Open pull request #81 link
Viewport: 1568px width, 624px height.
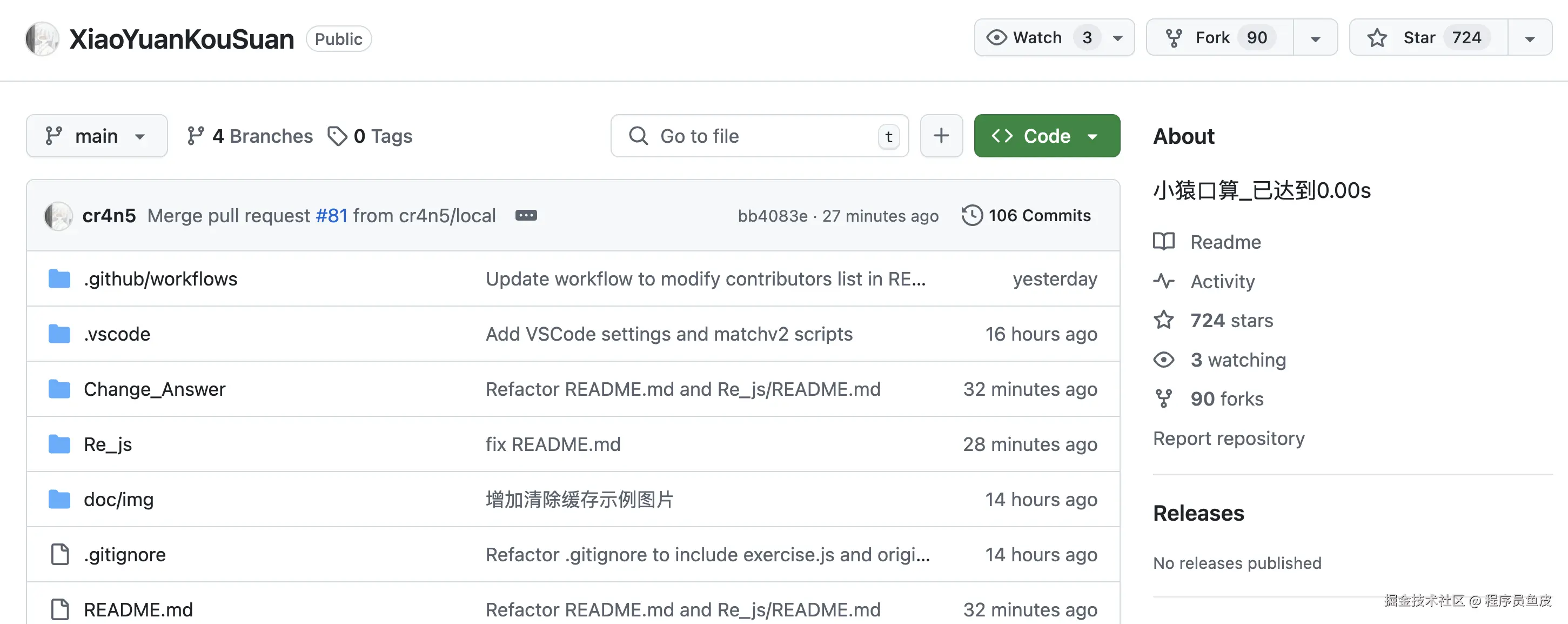(331, 216)
